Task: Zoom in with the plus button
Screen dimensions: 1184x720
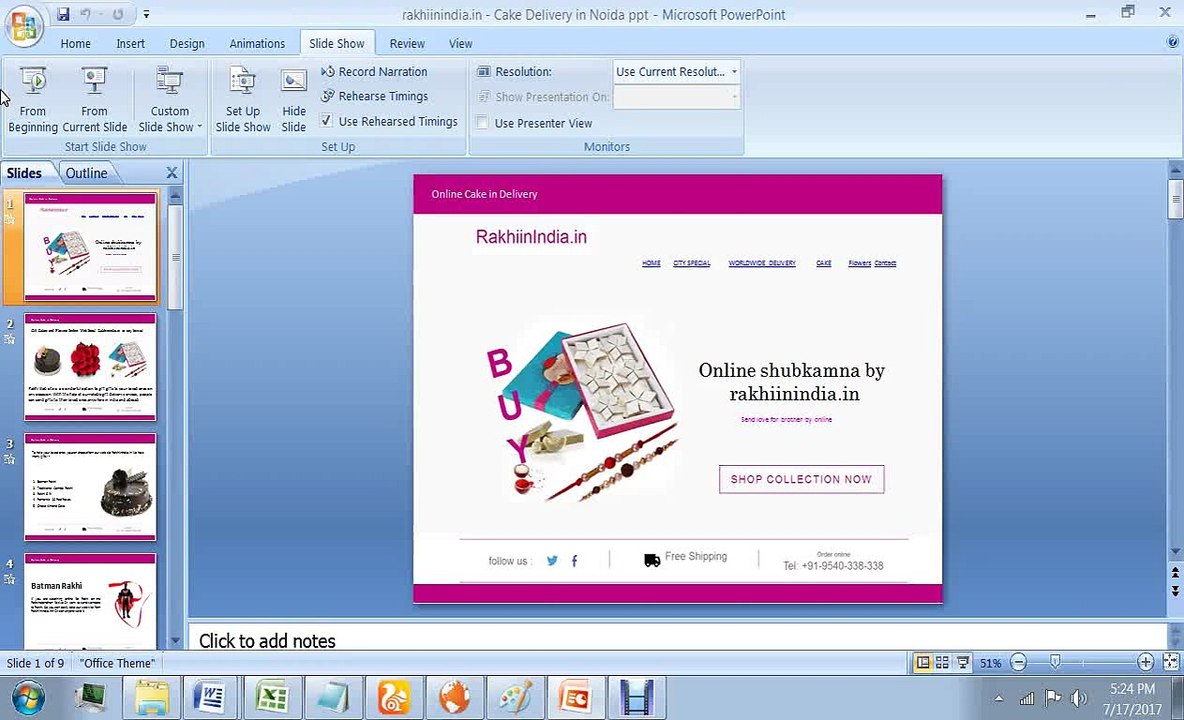Action: coord(1145,663)
